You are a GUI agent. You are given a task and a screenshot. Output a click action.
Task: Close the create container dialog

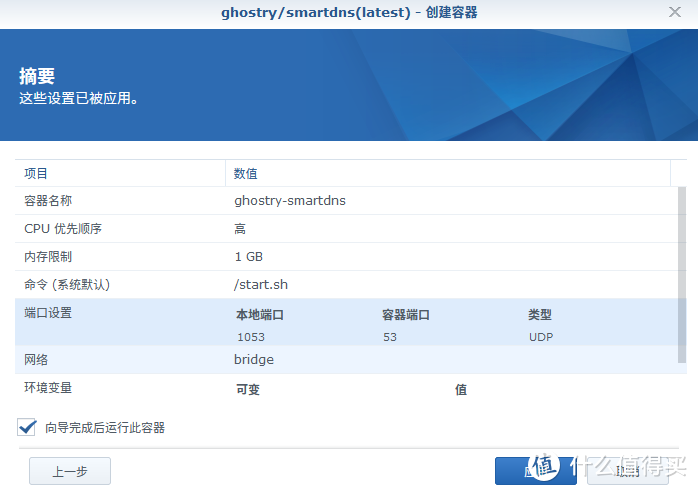(x=675, y=12)
